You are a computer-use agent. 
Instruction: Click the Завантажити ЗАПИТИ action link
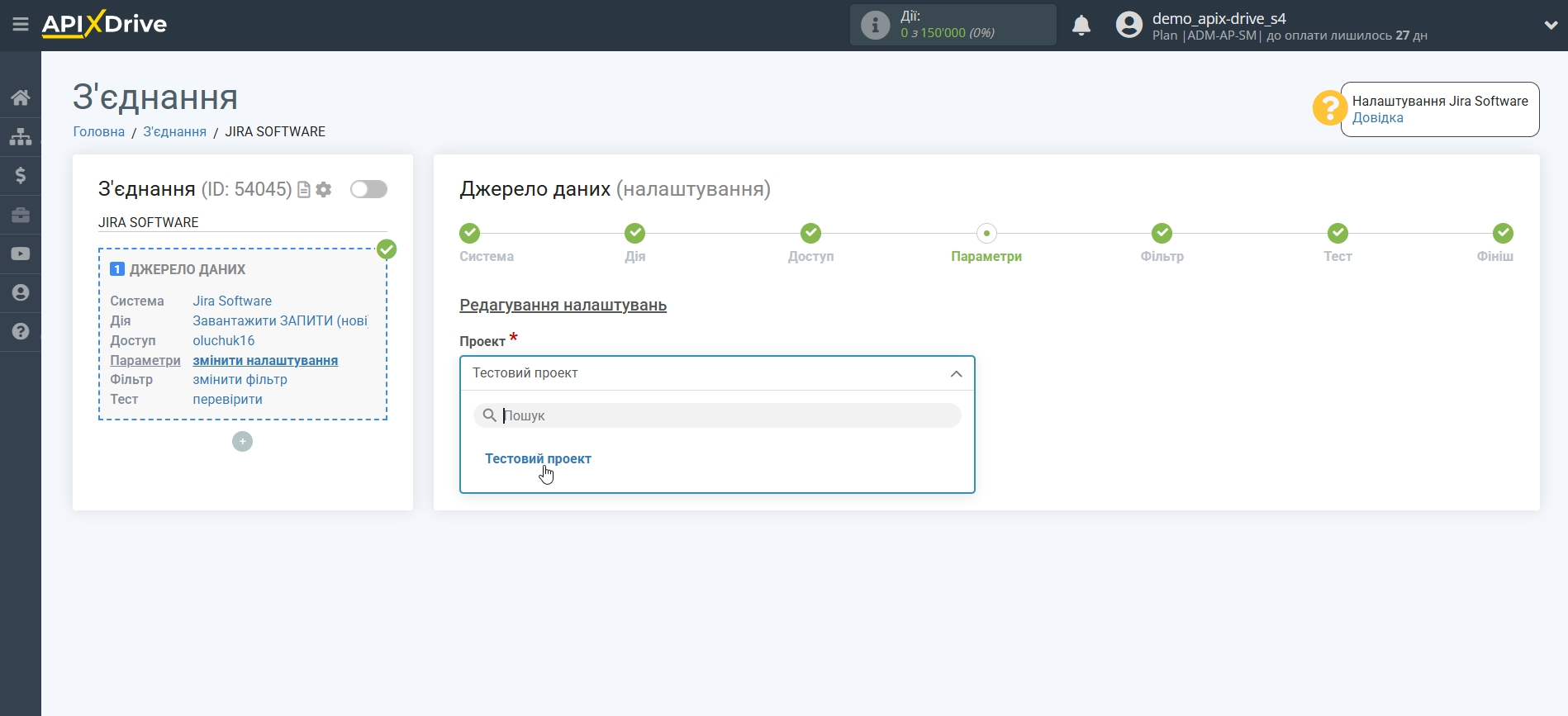coord(280,320)
